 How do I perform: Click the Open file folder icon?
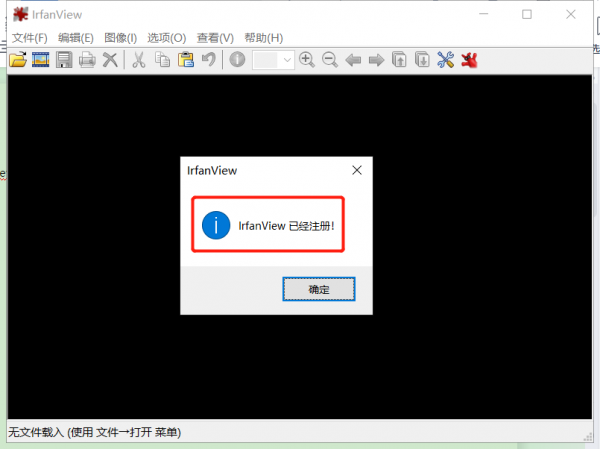(18, 60)
